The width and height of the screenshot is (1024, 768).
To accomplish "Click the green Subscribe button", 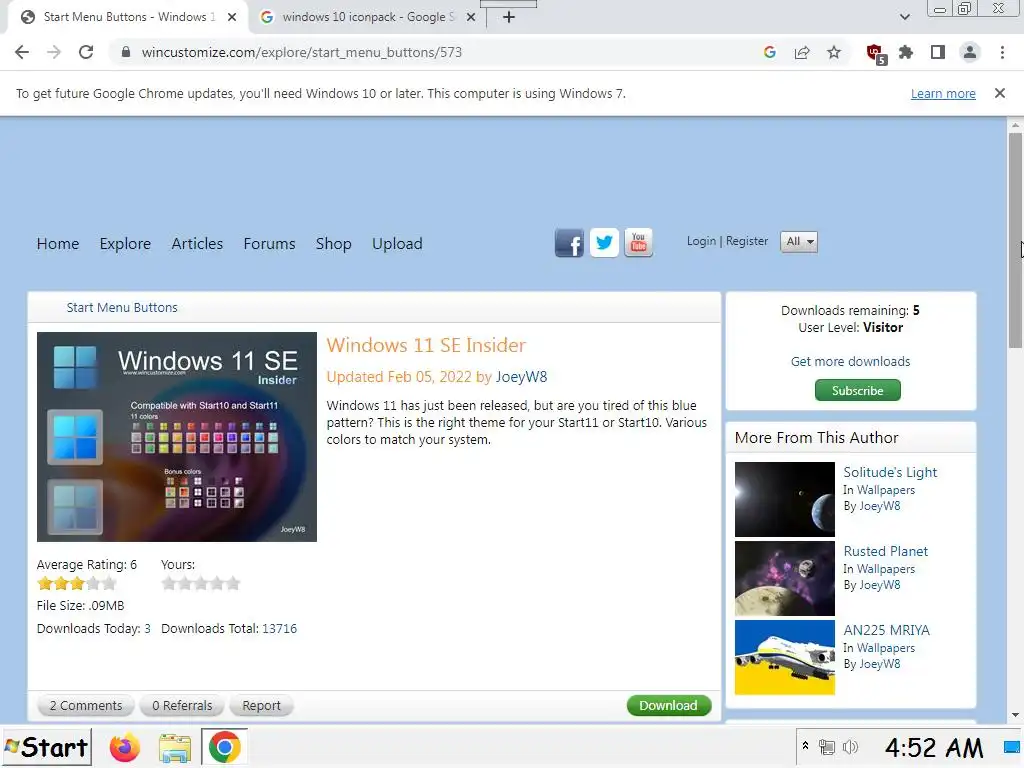I will [857, 391].
